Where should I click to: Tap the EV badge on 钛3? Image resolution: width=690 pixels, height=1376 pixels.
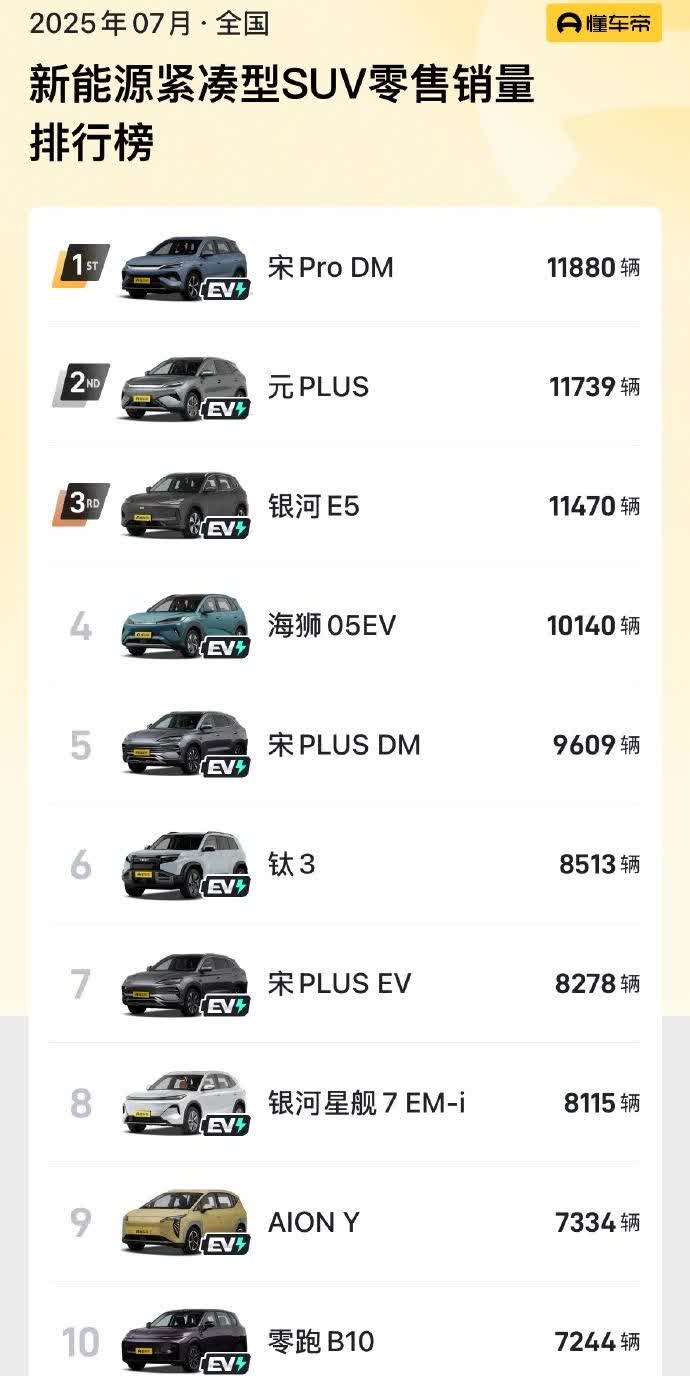pos(225,887)
